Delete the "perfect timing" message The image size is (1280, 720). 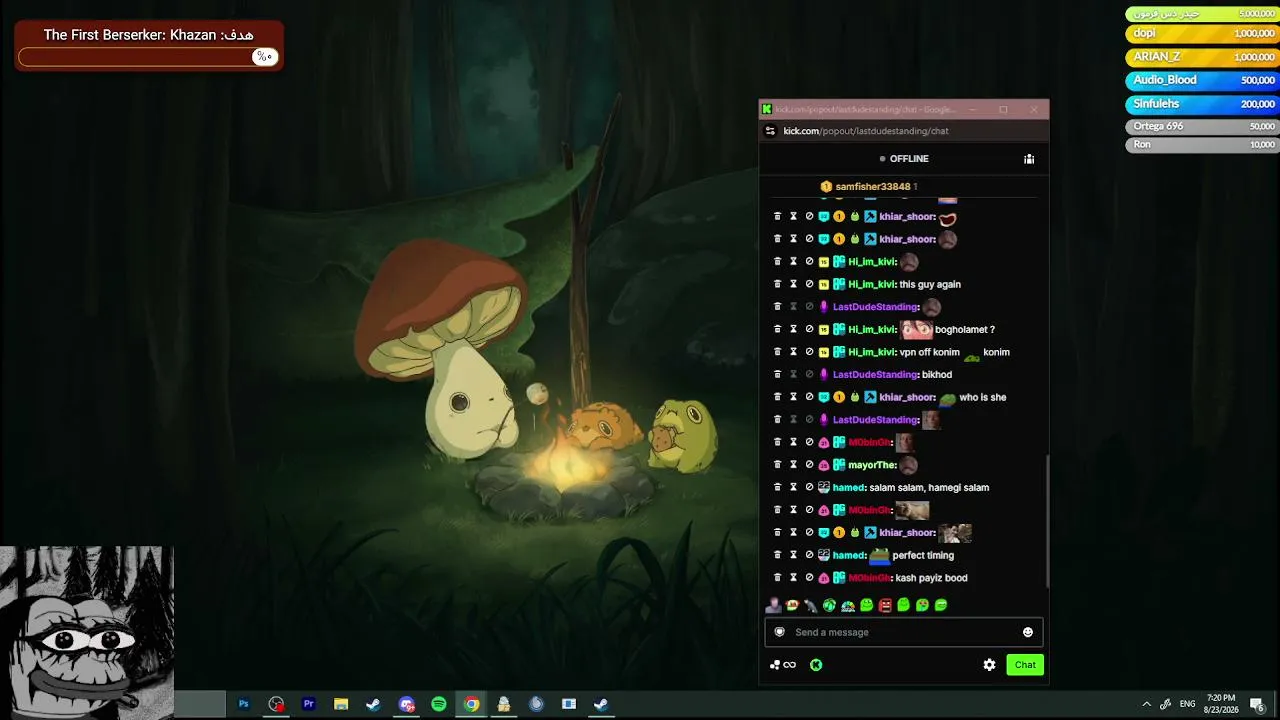click(x=778, y=555)
